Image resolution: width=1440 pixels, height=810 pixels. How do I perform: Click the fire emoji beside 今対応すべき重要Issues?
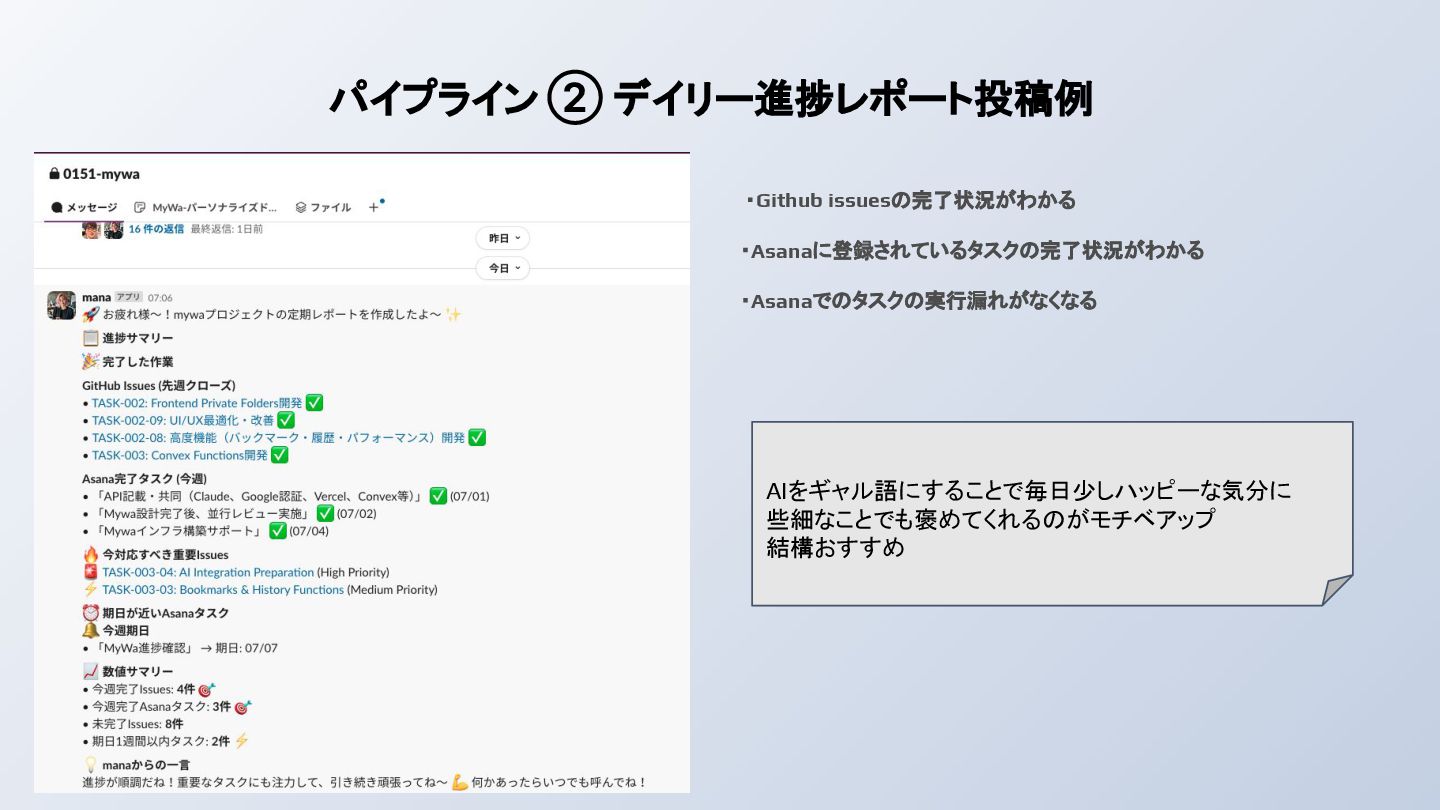pyautogui.click(x=90, y=554)
